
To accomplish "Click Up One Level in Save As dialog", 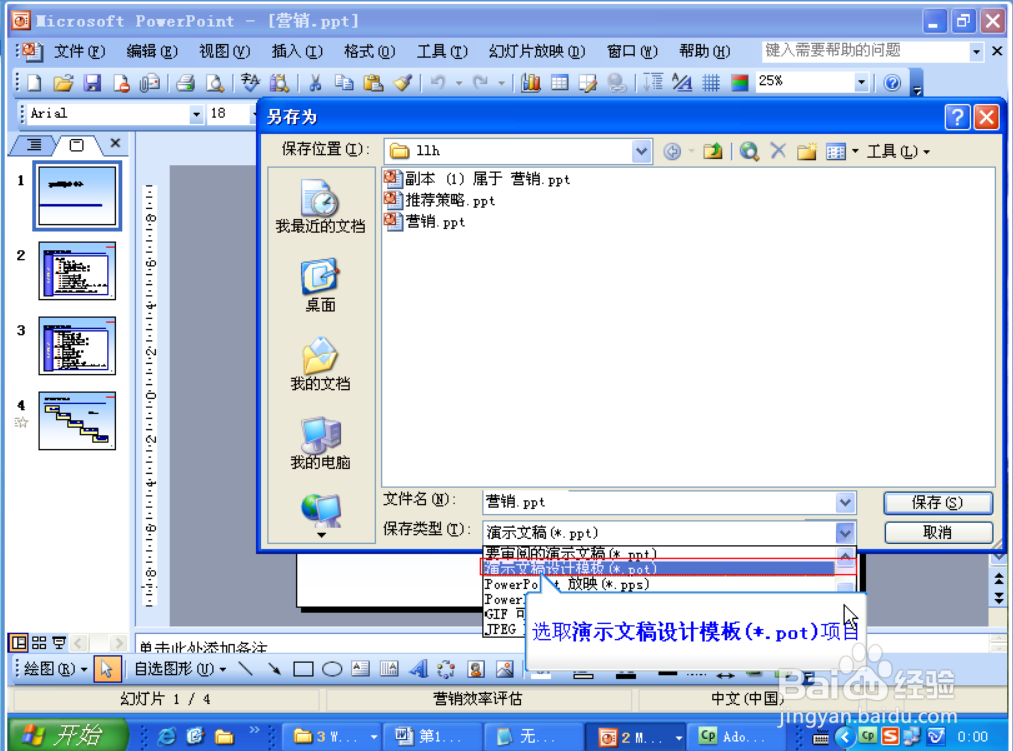I will (x=713, y=151).
